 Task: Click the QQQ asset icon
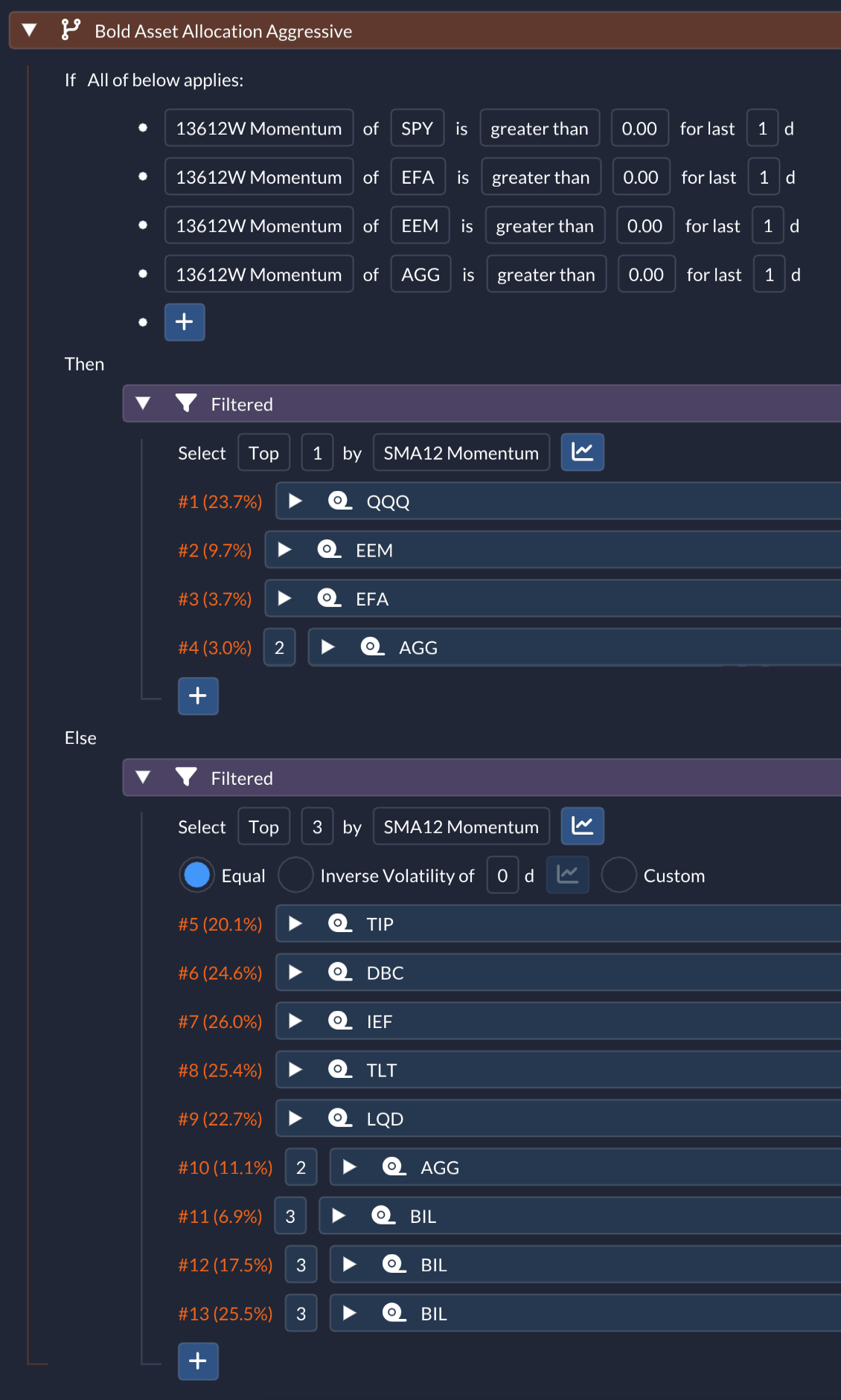point(340,501)
